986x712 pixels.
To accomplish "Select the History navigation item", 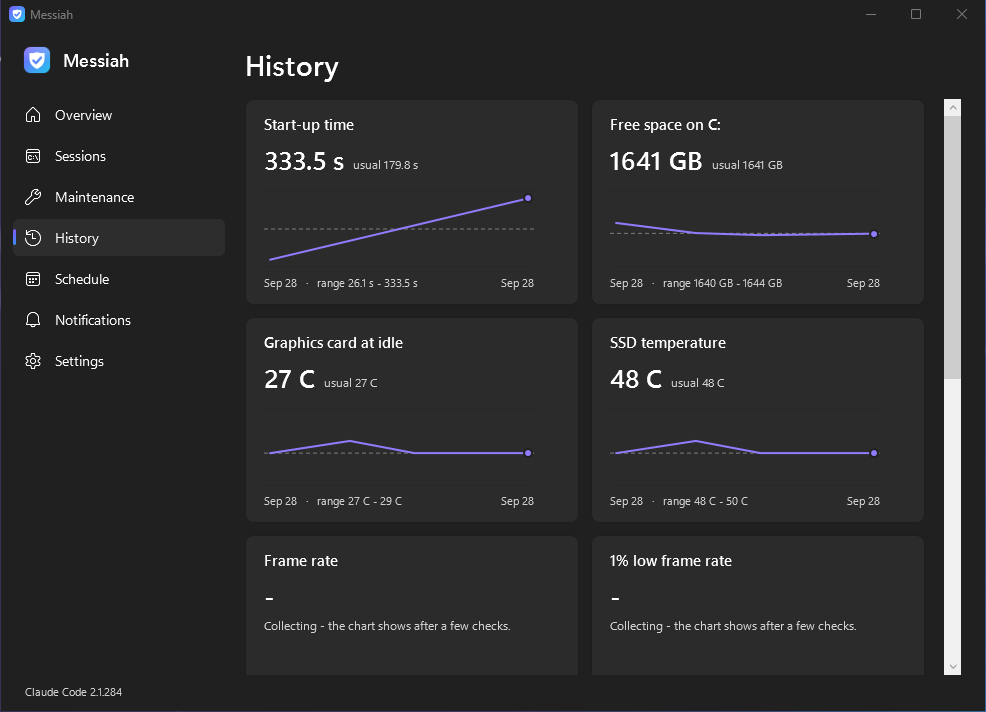I will tap(119, 238).
